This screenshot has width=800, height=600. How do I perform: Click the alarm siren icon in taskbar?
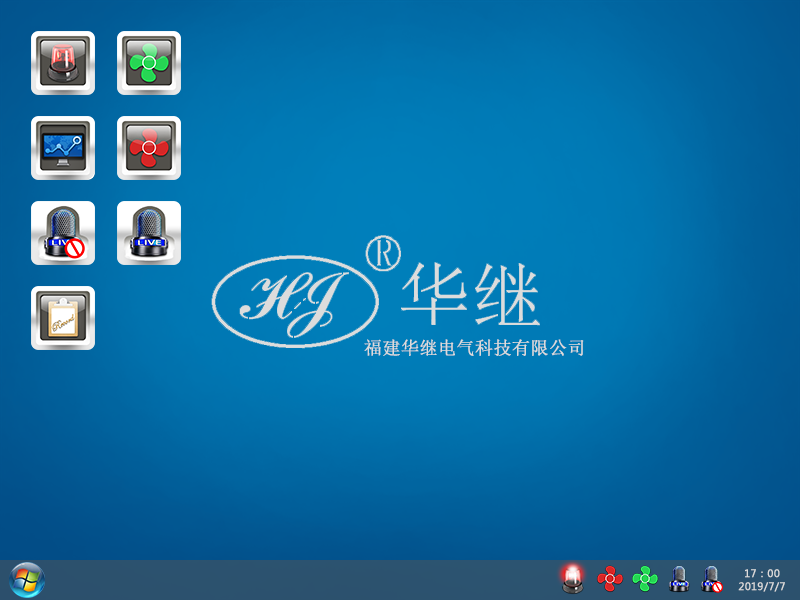pyautogui.click(x=572, y=579)
